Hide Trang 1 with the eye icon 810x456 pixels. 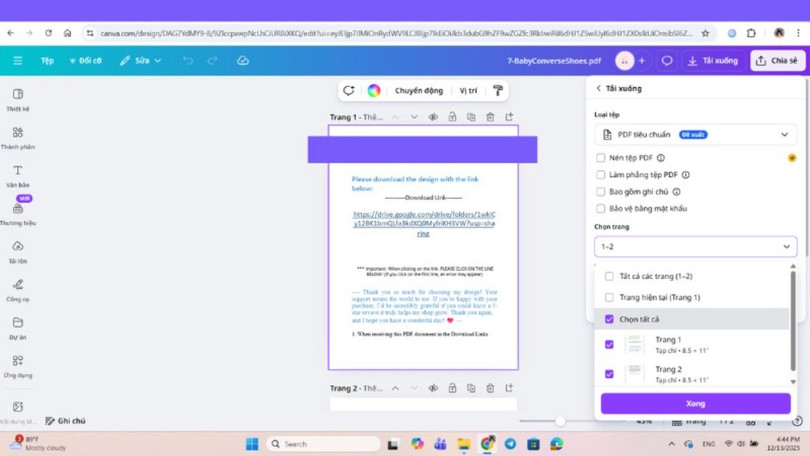(433, 117)
